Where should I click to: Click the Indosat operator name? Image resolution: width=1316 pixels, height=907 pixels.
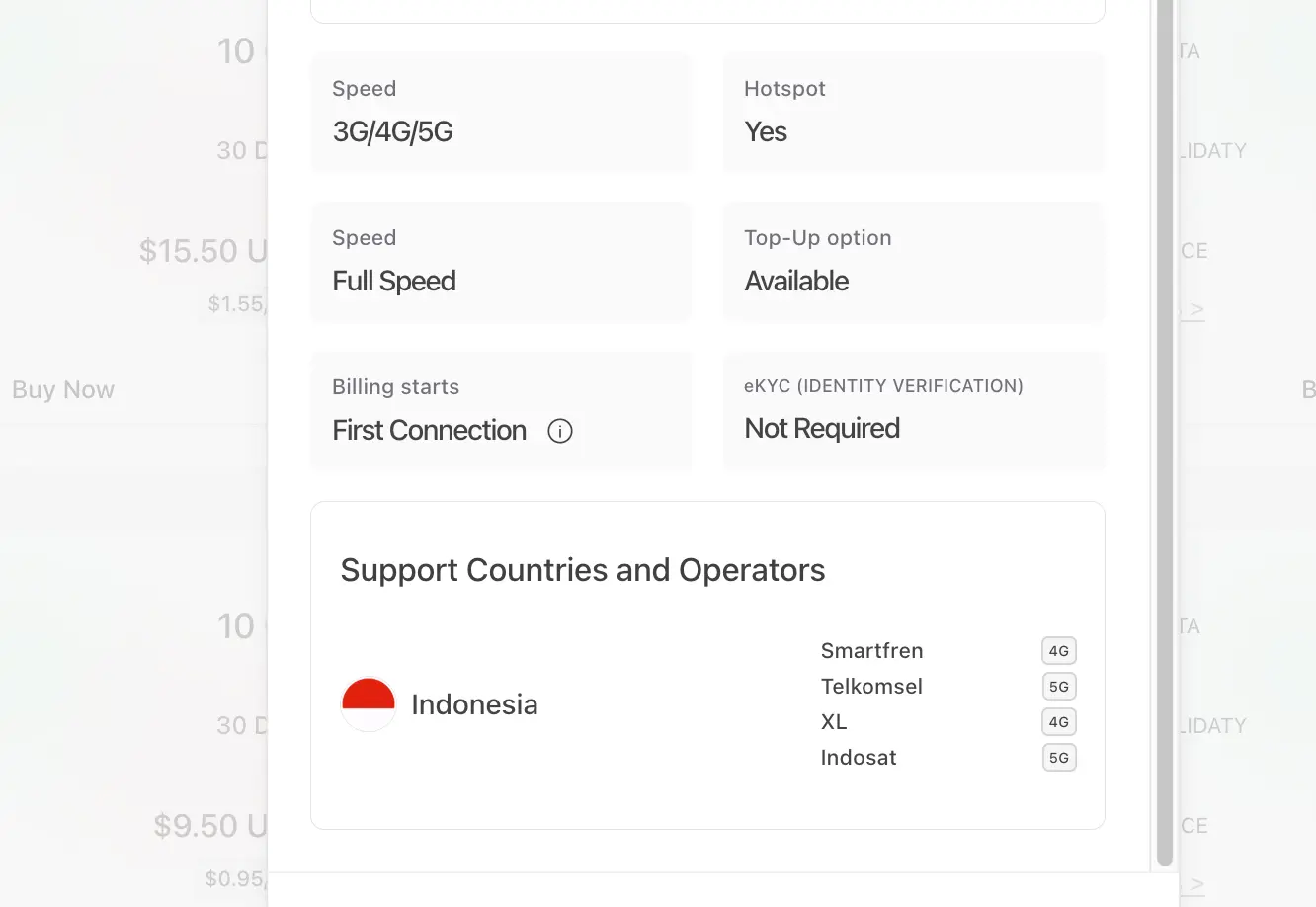[859, 758]
